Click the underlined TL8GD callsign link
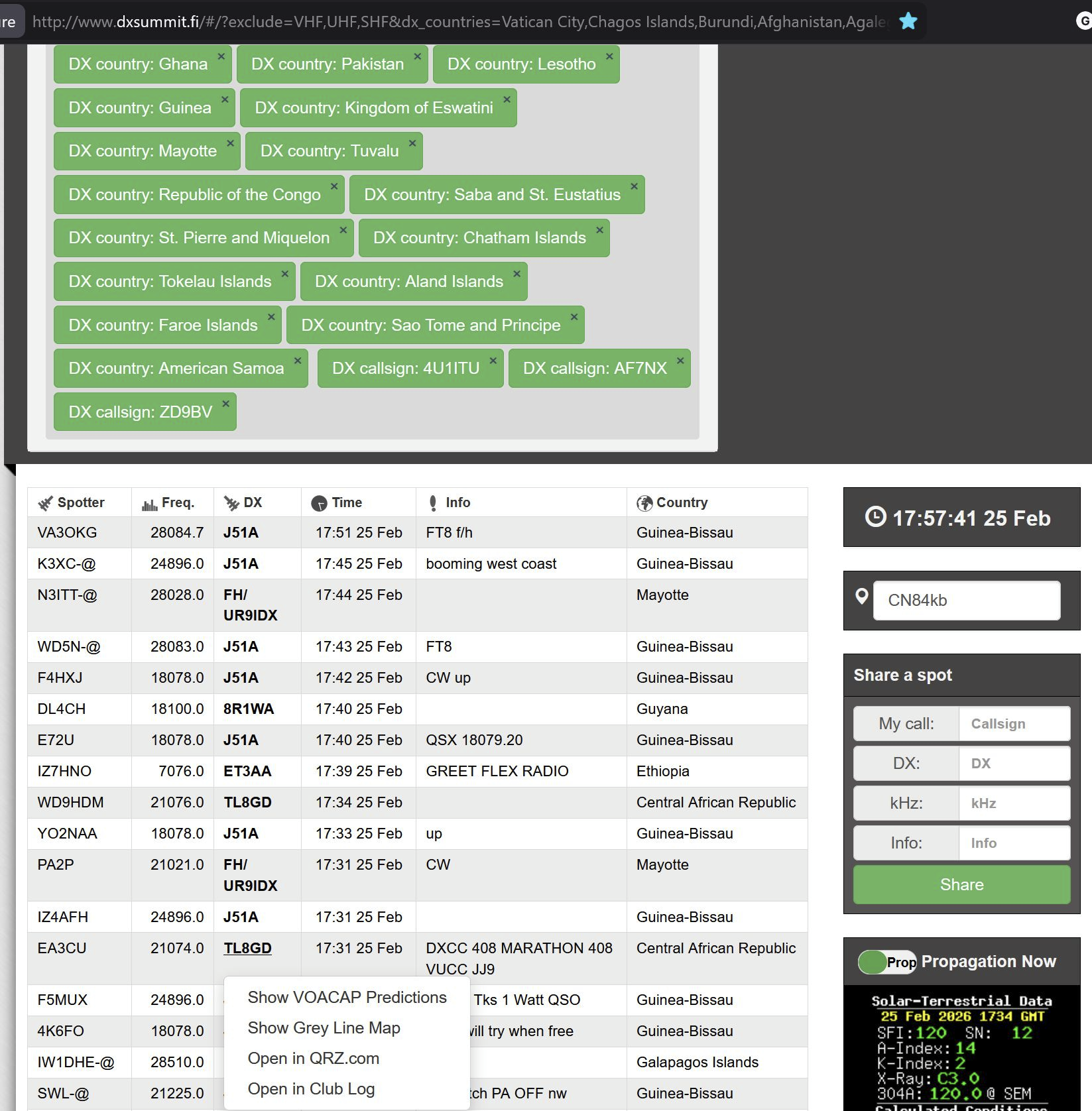This screenshot has height=1111, width=1092. pos(247,949)
